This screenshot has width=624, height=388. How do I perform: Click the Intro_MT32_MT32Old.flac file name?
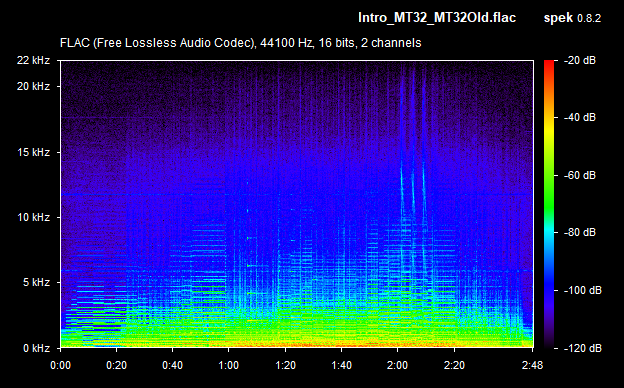click(437, 18)
